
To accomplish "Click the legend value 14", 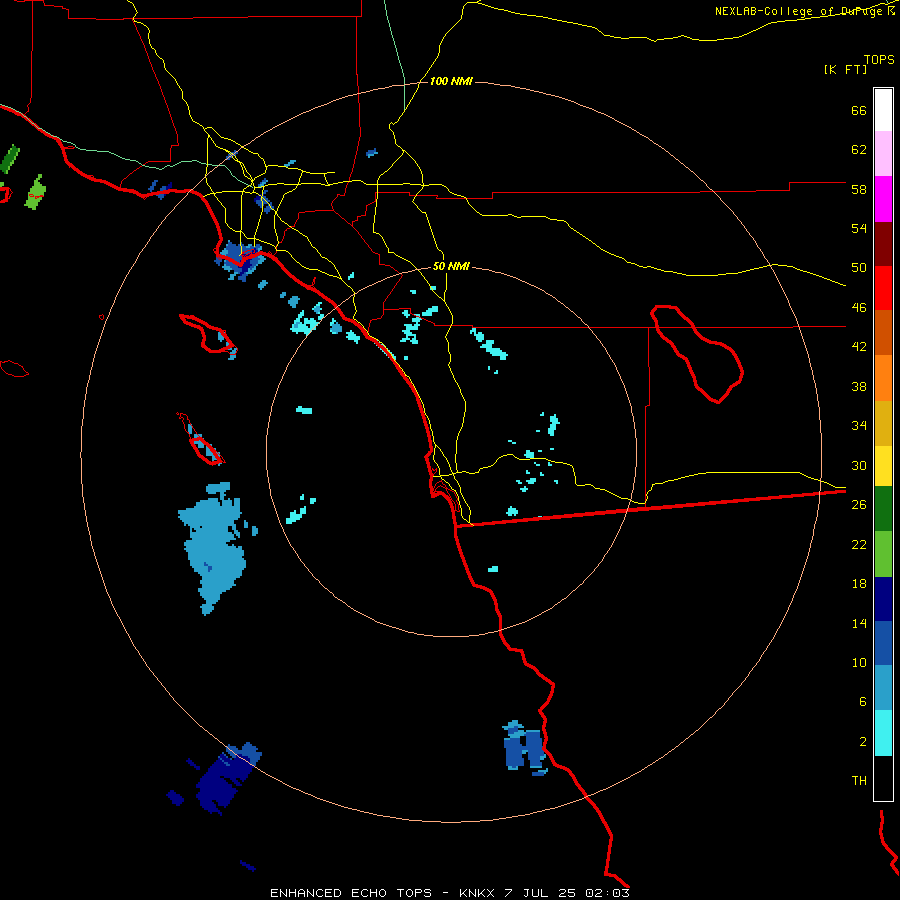I will pos(859,623).
